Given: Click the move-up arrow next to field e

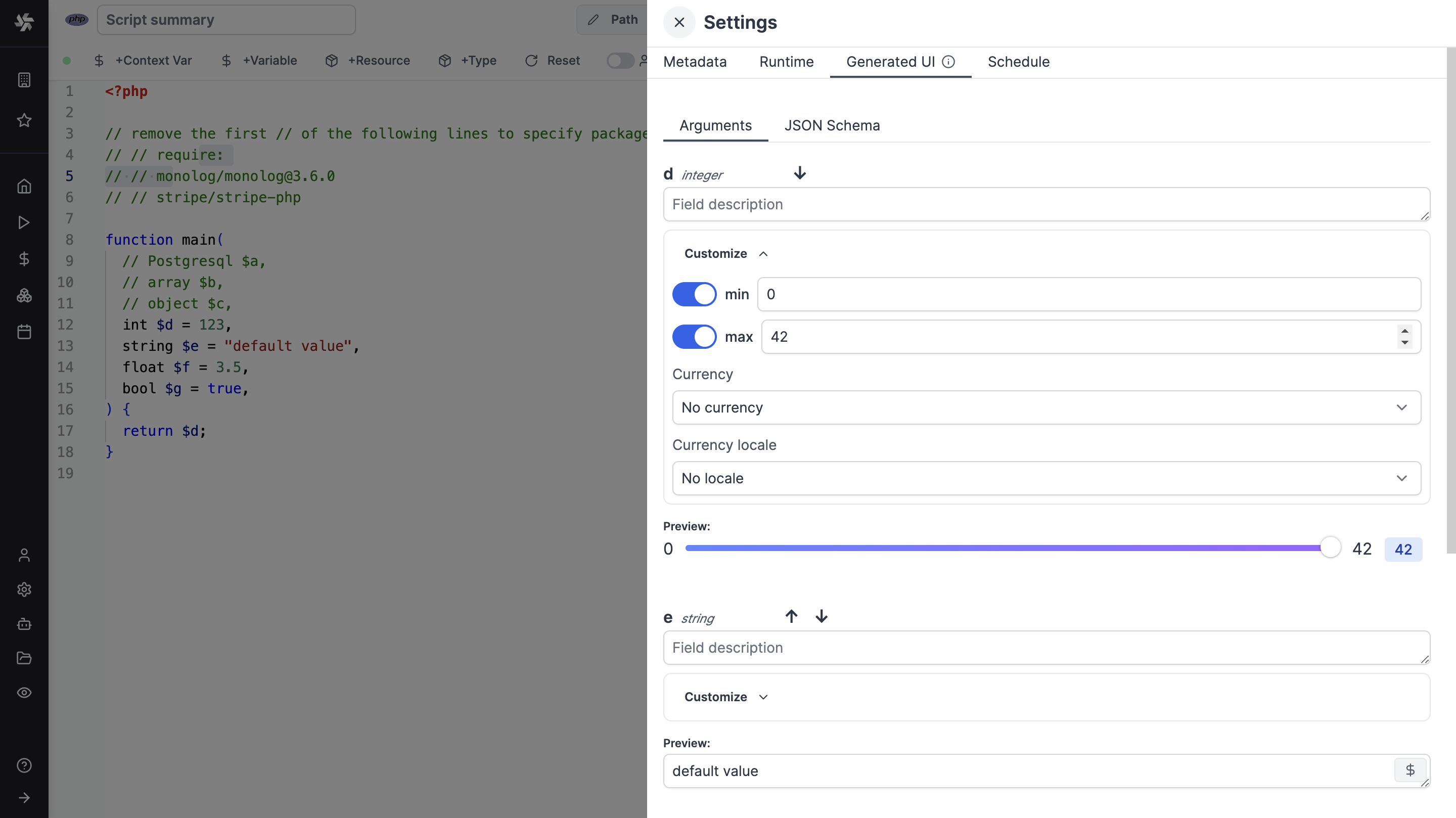Looking at the screenshot, I should tap(791, 616).
